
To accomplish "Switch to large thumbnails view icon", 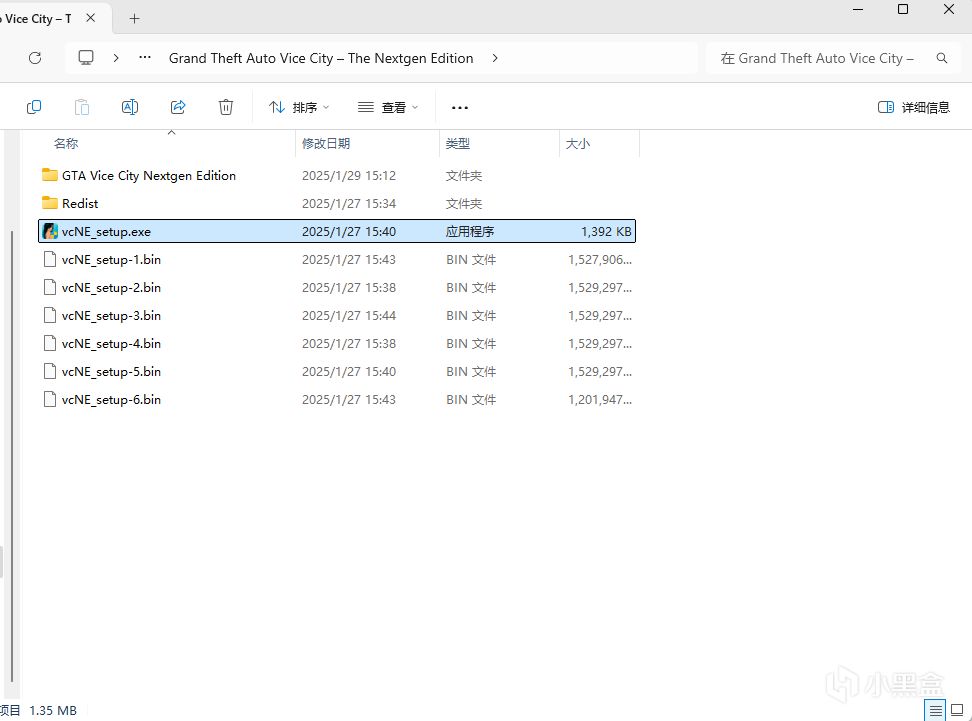I will coord(958,710).
